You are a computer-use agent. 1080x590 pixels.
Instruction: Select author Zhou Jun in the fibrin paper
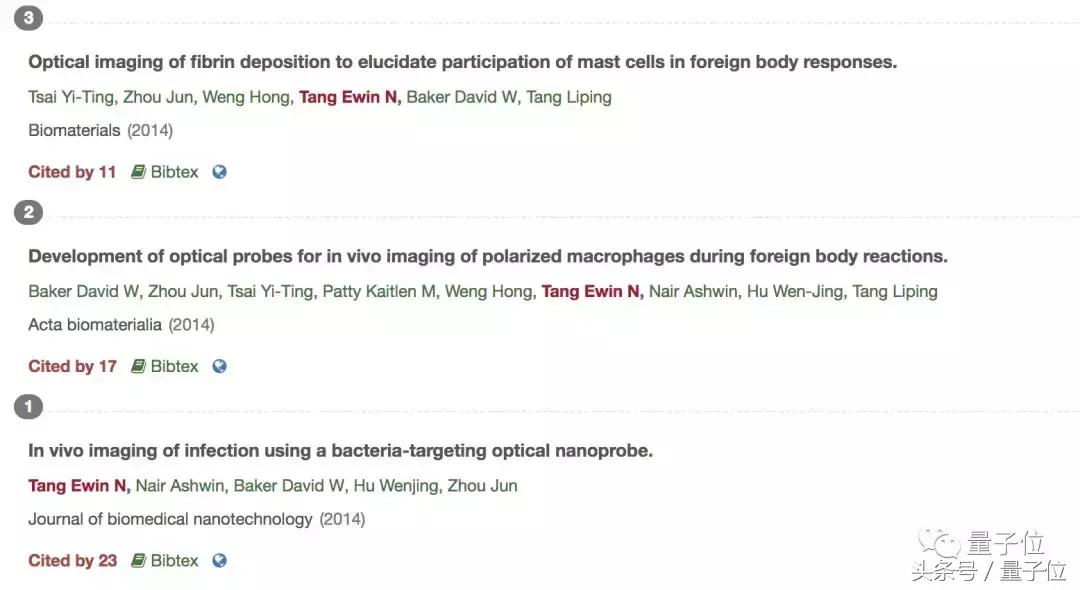[155, 97]
